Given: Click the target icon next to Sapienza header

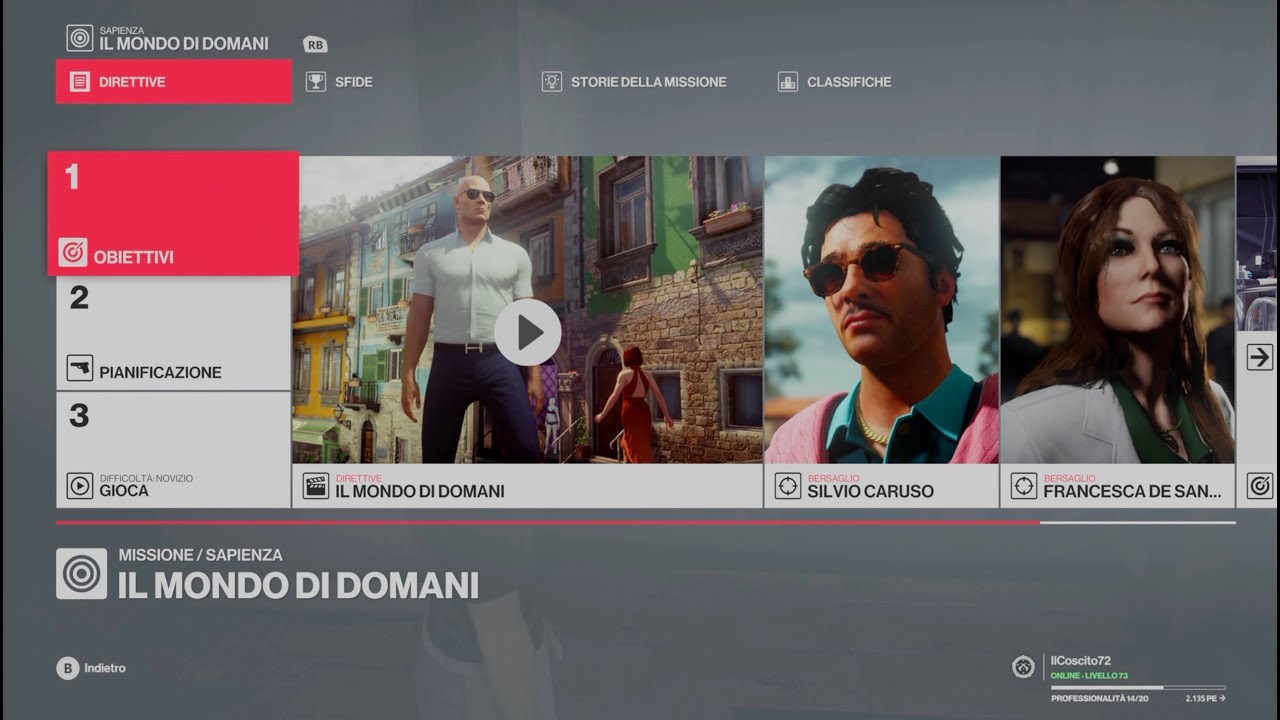Looking at the screenshot, I should (80, 38).
